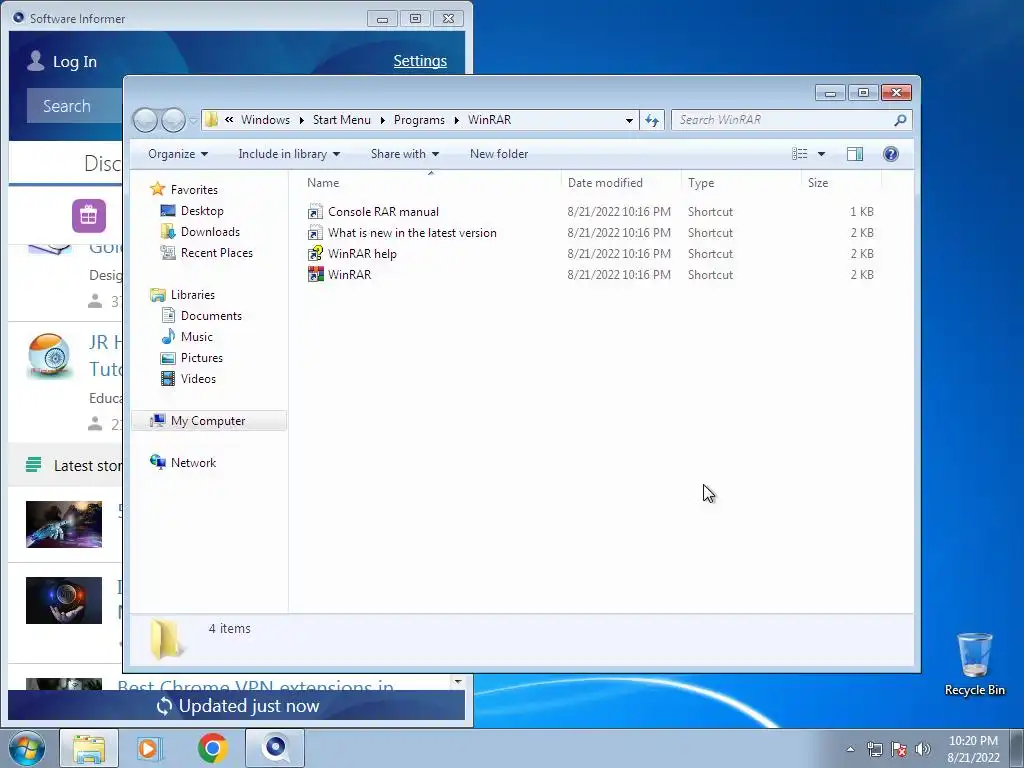This screenshot has width=1024, height=768.
Task: Click the volume speaker tray icon
Action: tap(923, 749)
